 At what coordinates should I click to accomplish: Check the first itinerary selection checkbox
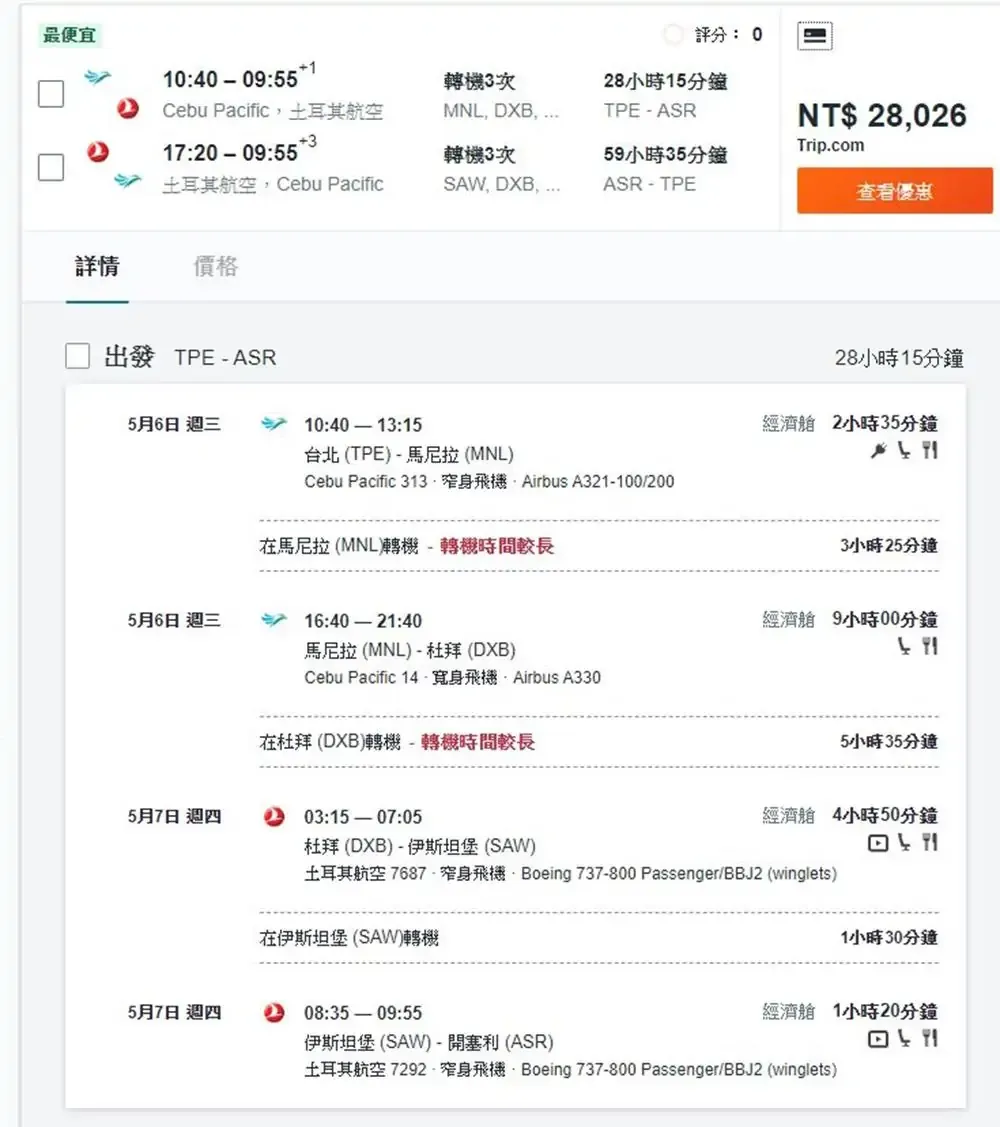(51, 94)
